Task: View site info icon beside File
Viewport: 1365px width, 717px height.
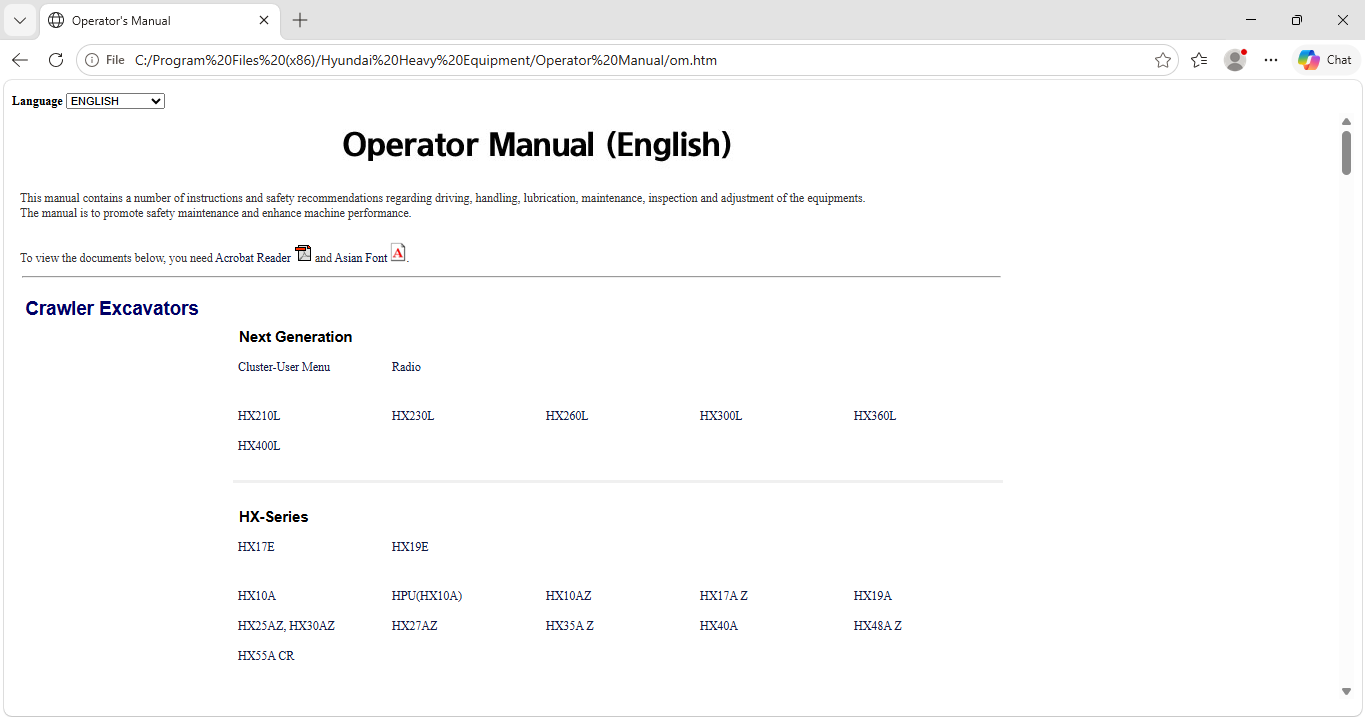Action: [x=92, y=60]
